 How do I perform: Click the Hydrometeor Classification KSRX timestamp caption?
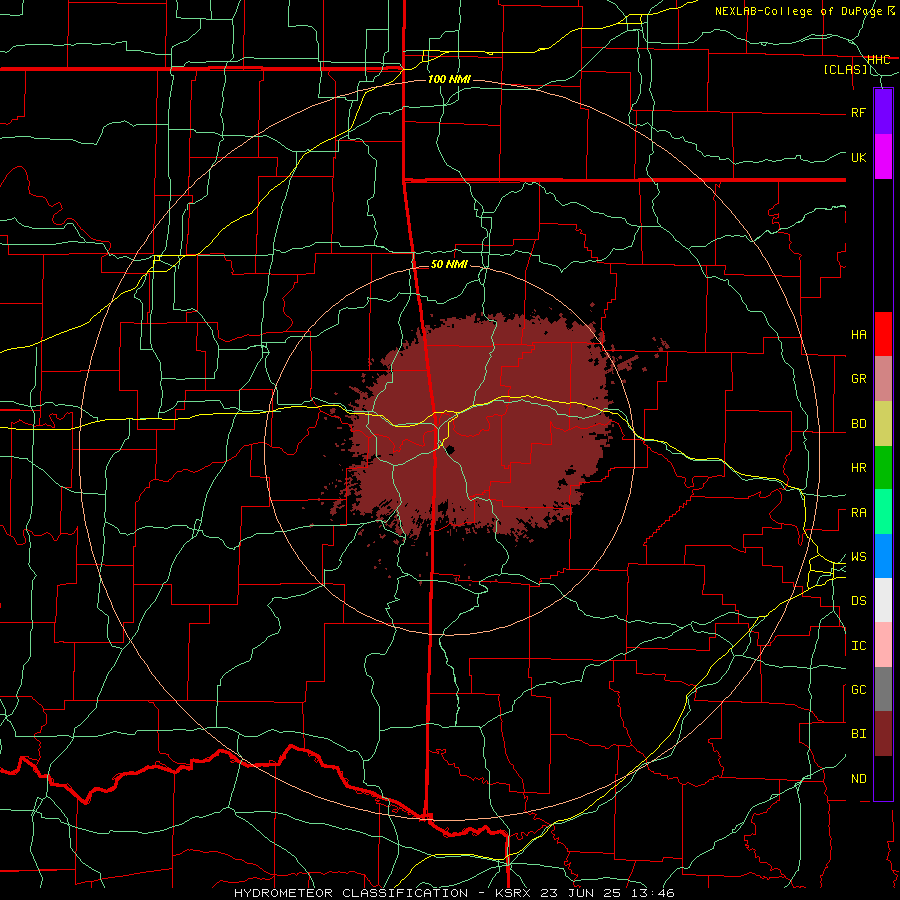coord(454,893)
